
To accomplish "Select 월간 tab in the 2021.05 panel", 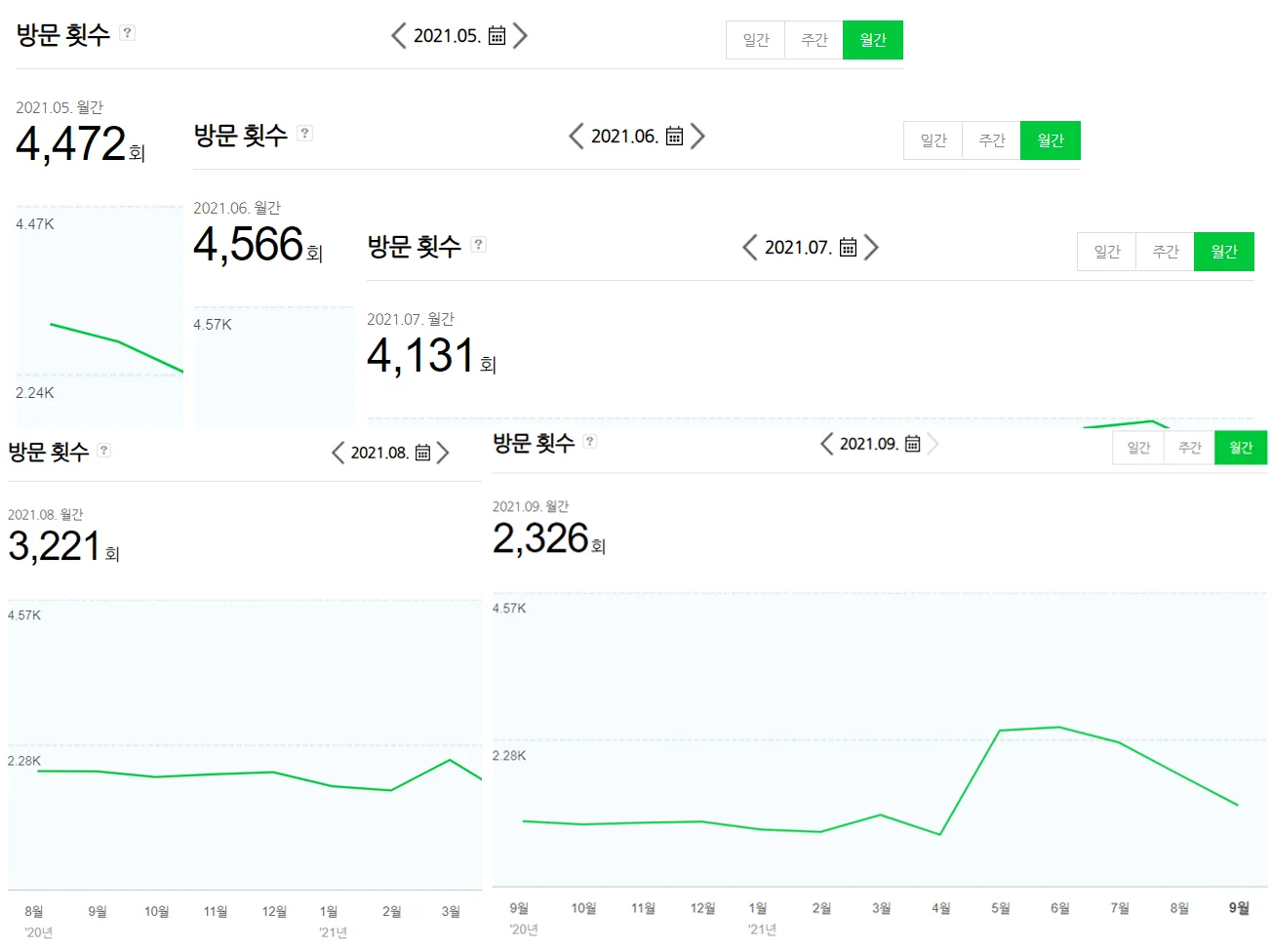I will [x=873, y=40].
